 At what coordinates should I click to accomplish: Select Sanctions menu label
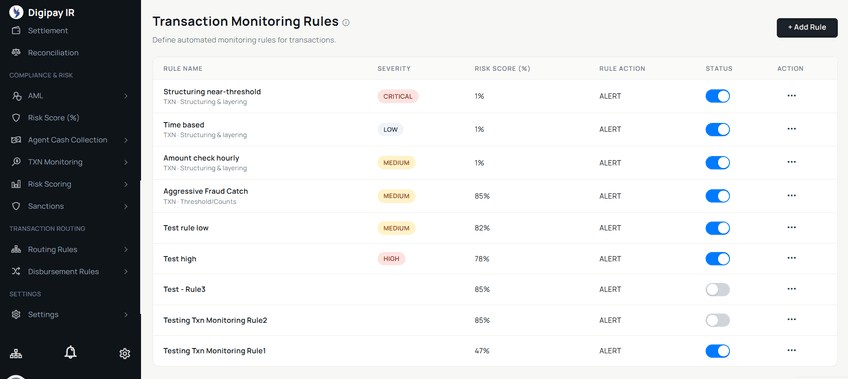46,207
